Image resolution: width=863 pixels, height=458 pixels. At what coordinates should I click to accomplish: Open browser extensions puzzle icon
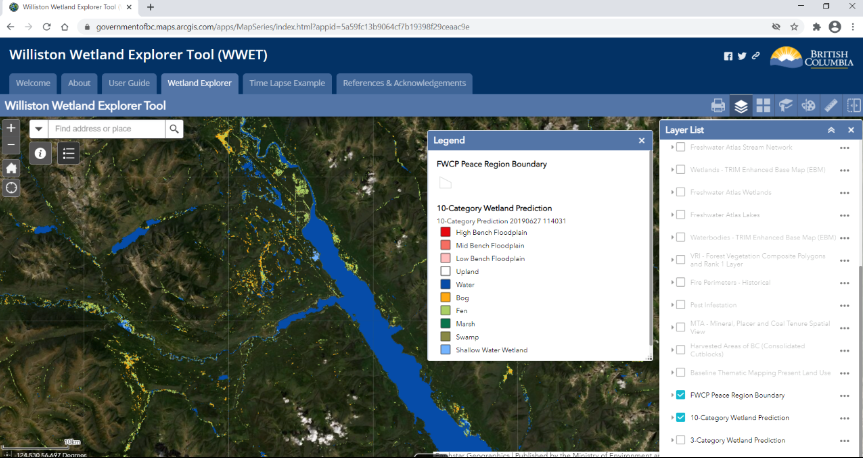[816, 27]
